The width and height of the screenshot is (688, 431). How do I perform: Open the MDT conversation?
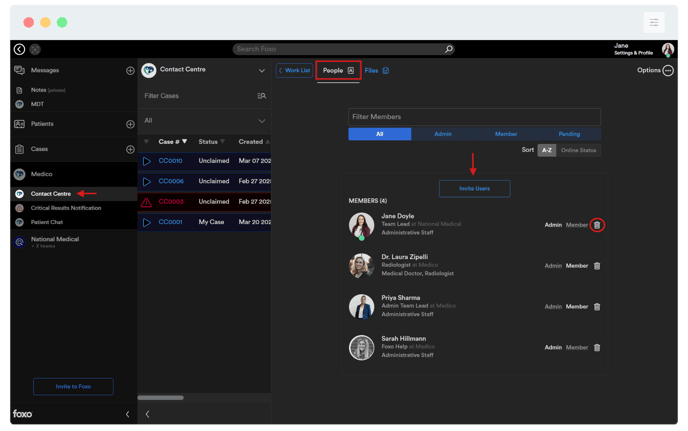click(37, 104)
